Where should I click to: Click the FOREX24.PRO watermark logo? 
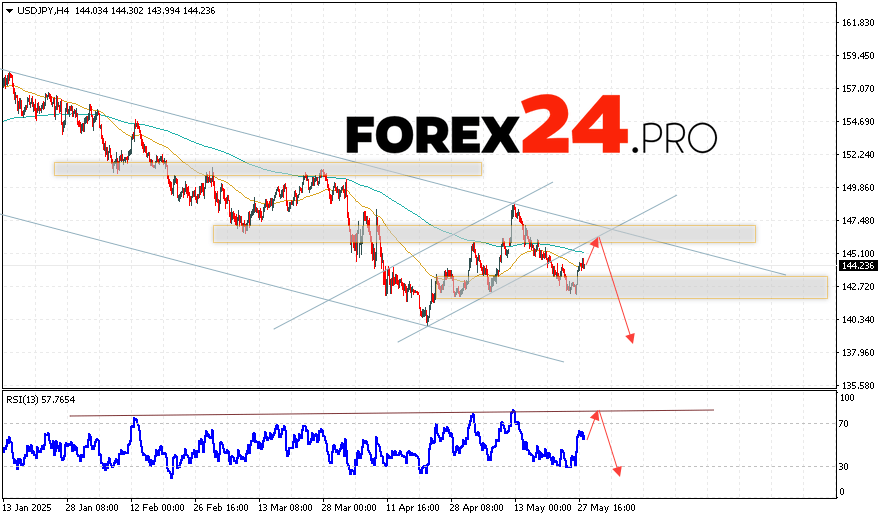tap(531, 125)
